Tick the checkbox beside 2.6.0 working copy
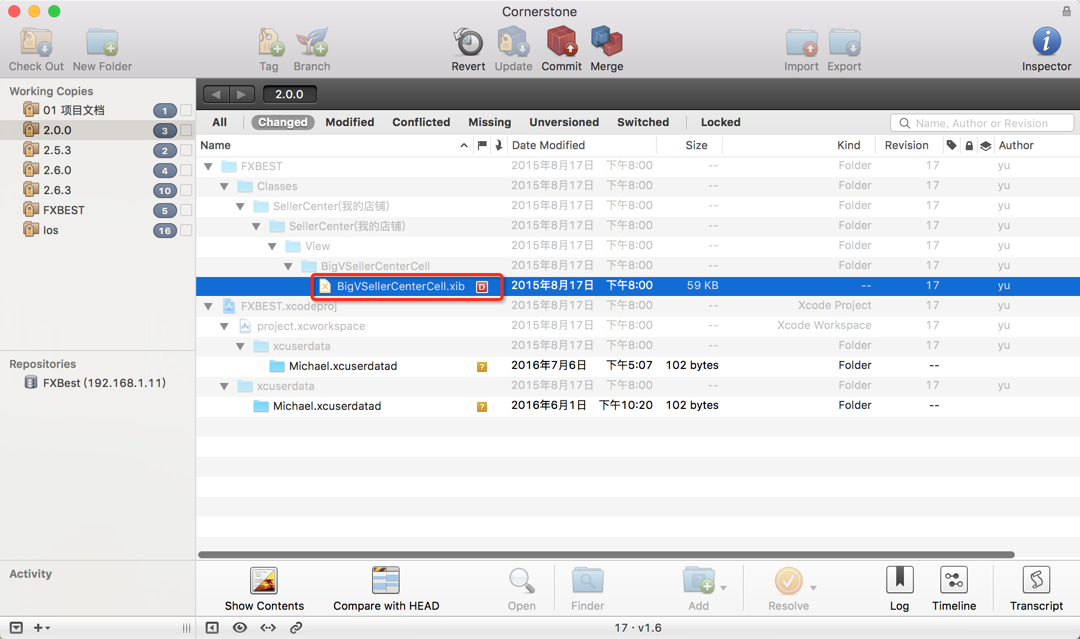The image size is (1080, 639). (186, 170)
